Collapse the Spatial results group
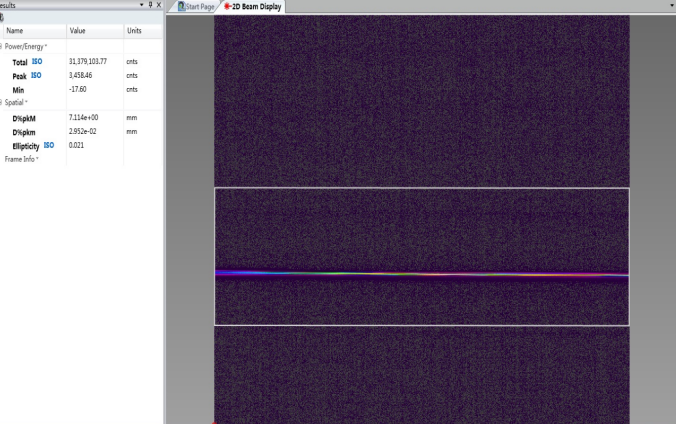This screenshot has height=424, width=676. (2, 103)
